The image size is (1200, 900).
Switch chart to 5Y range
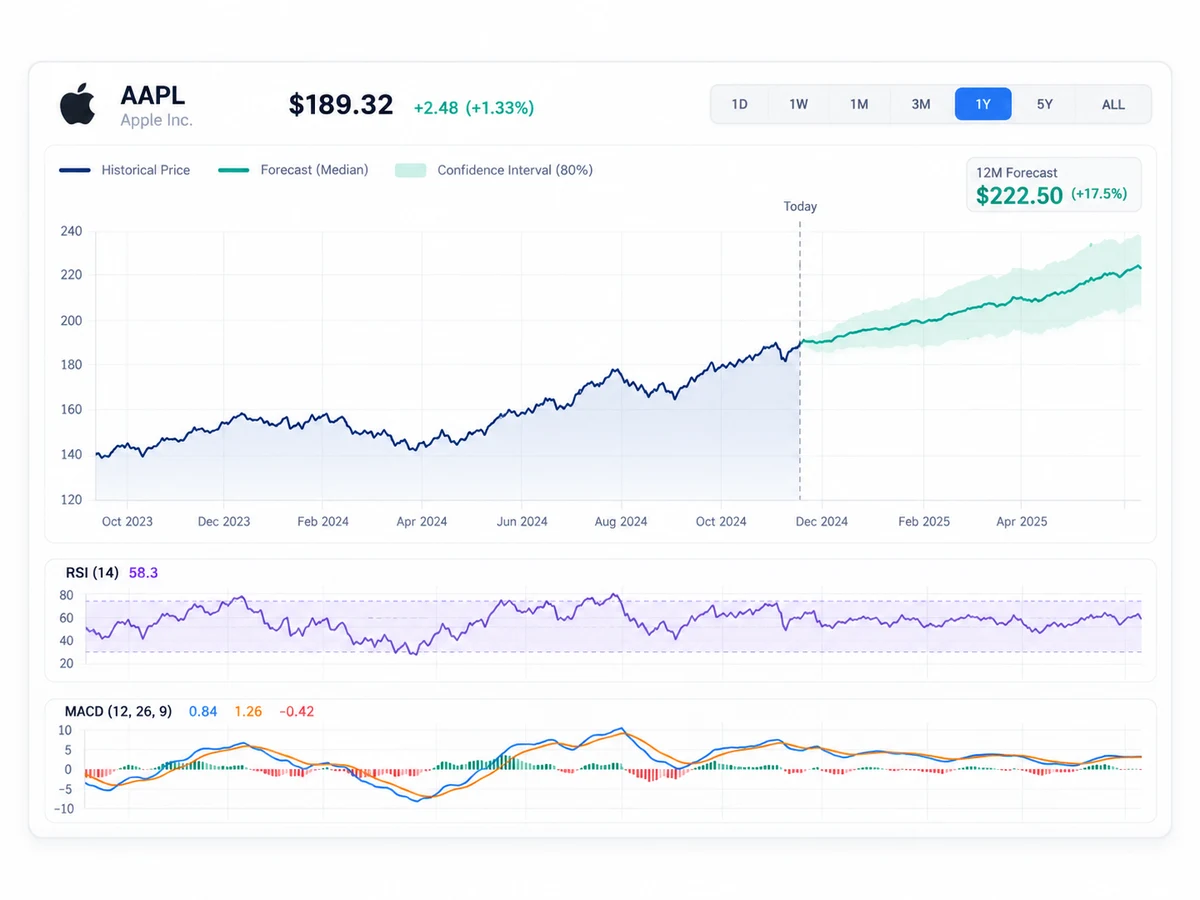click(1045, 104)
